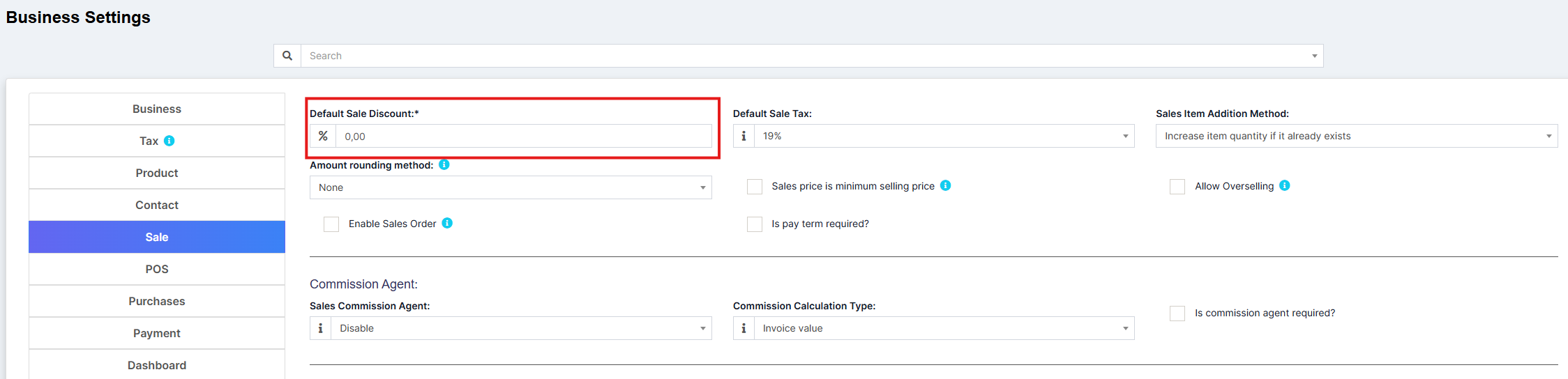
Task: Click the percent icon for Default Sale Discount
Action: [323, 137]
